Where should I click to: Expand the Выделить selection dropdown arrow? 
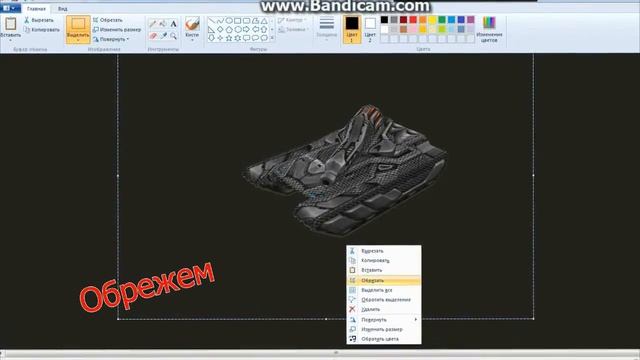(78, 40)
